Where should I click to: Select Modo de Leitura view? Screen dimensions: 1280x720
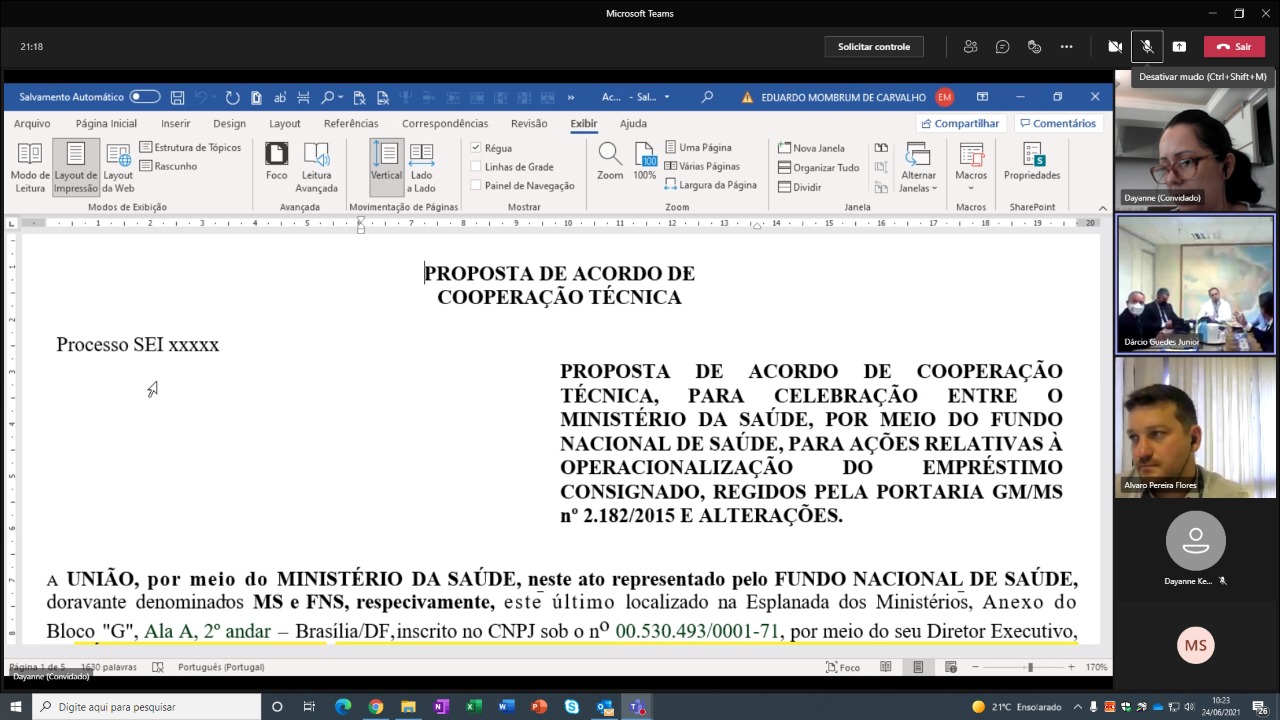(30, 167)
